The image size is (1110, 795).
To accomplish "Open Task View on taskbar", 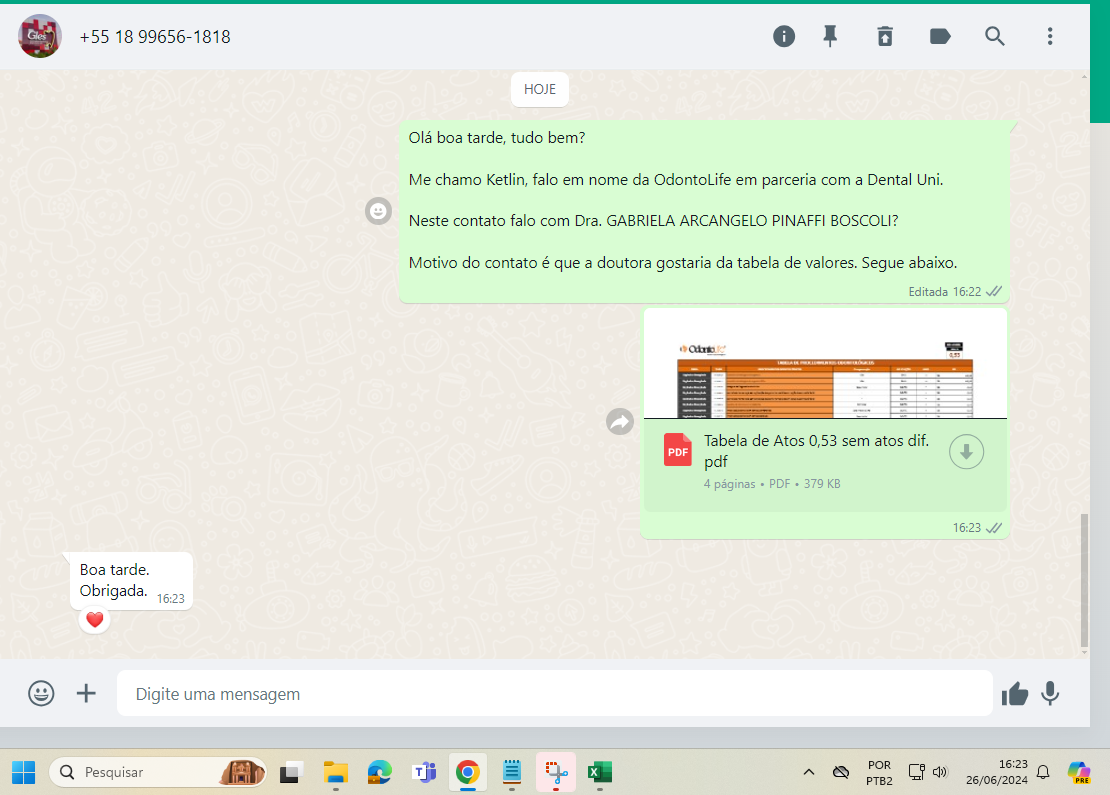I will point(291,772).
